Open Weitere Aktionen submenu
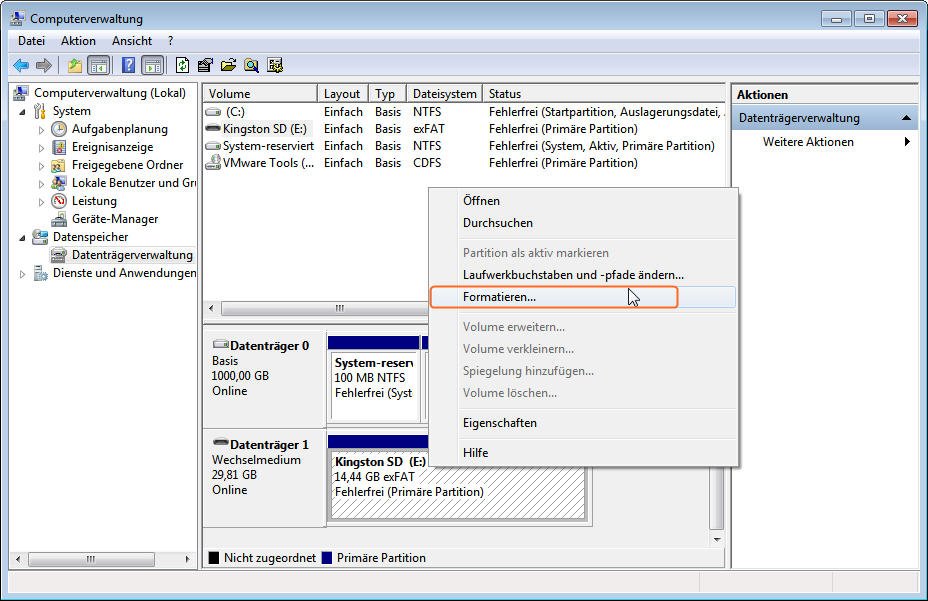The height and width of the screenshot is (601, 928). pos(825,142)
